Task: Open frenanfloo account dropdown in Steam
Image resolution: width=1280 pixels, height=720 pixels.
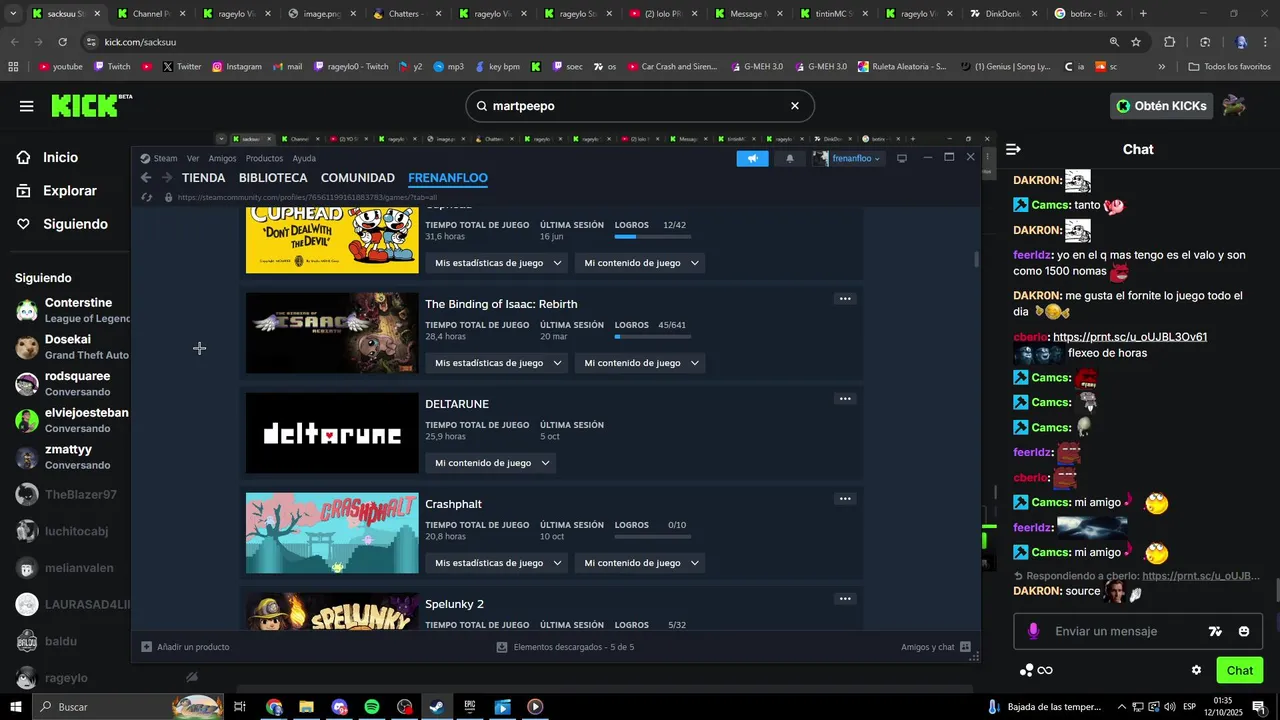Action: [848, 158]
